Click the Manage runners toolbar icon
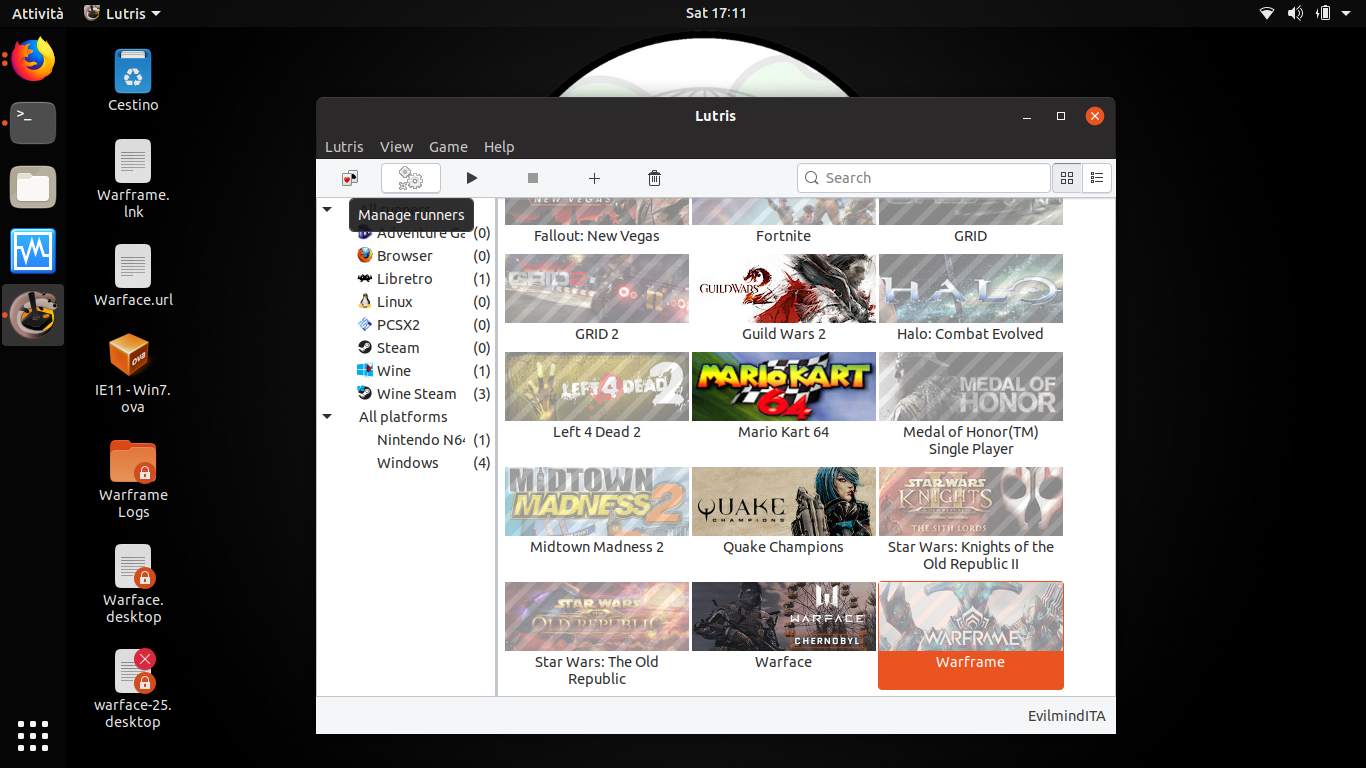Viewport: 1366px width, 768px height. coord(411,178)
